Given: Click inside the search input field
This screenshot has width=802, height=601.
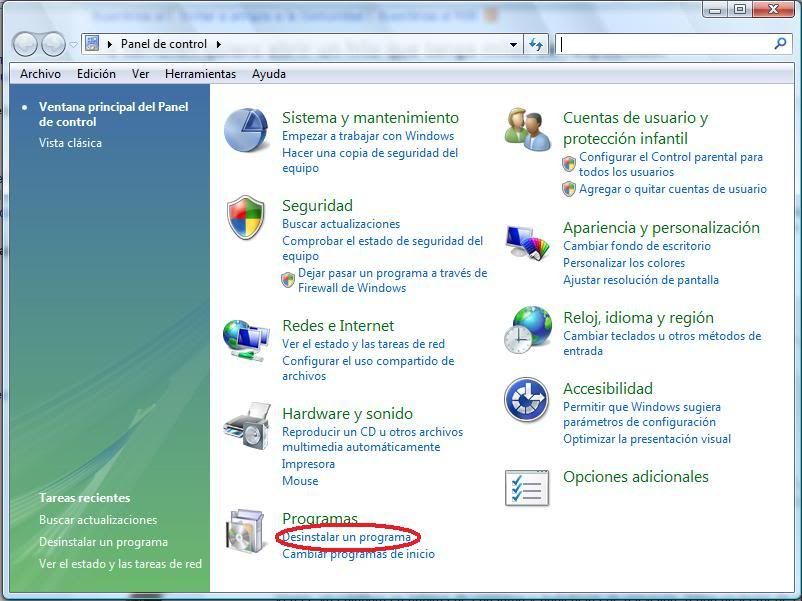Looking at the screenshot, I should point(665,44).
